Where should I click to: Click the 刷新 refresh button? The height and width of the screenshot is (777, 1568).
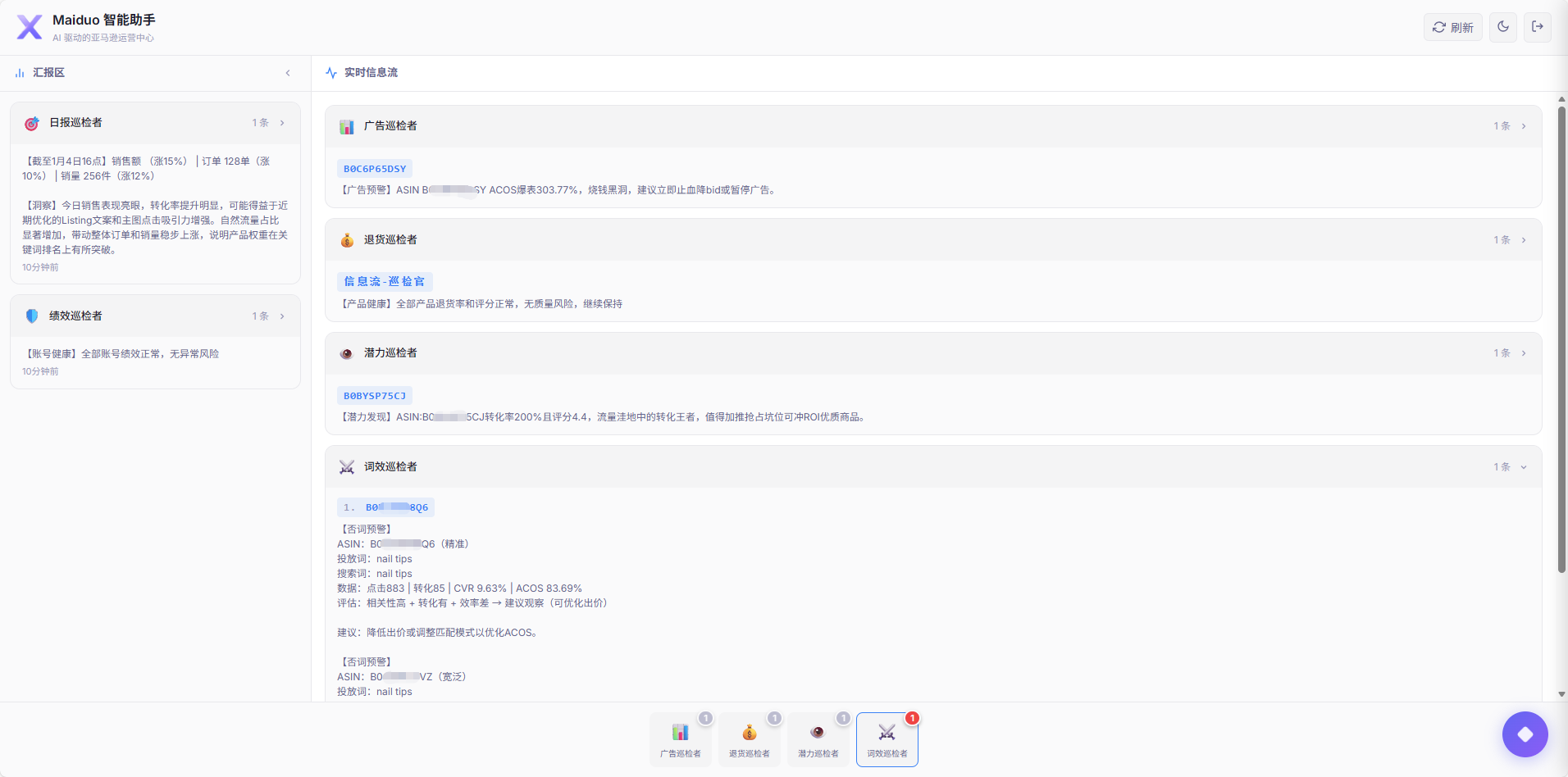point(1452,27)
